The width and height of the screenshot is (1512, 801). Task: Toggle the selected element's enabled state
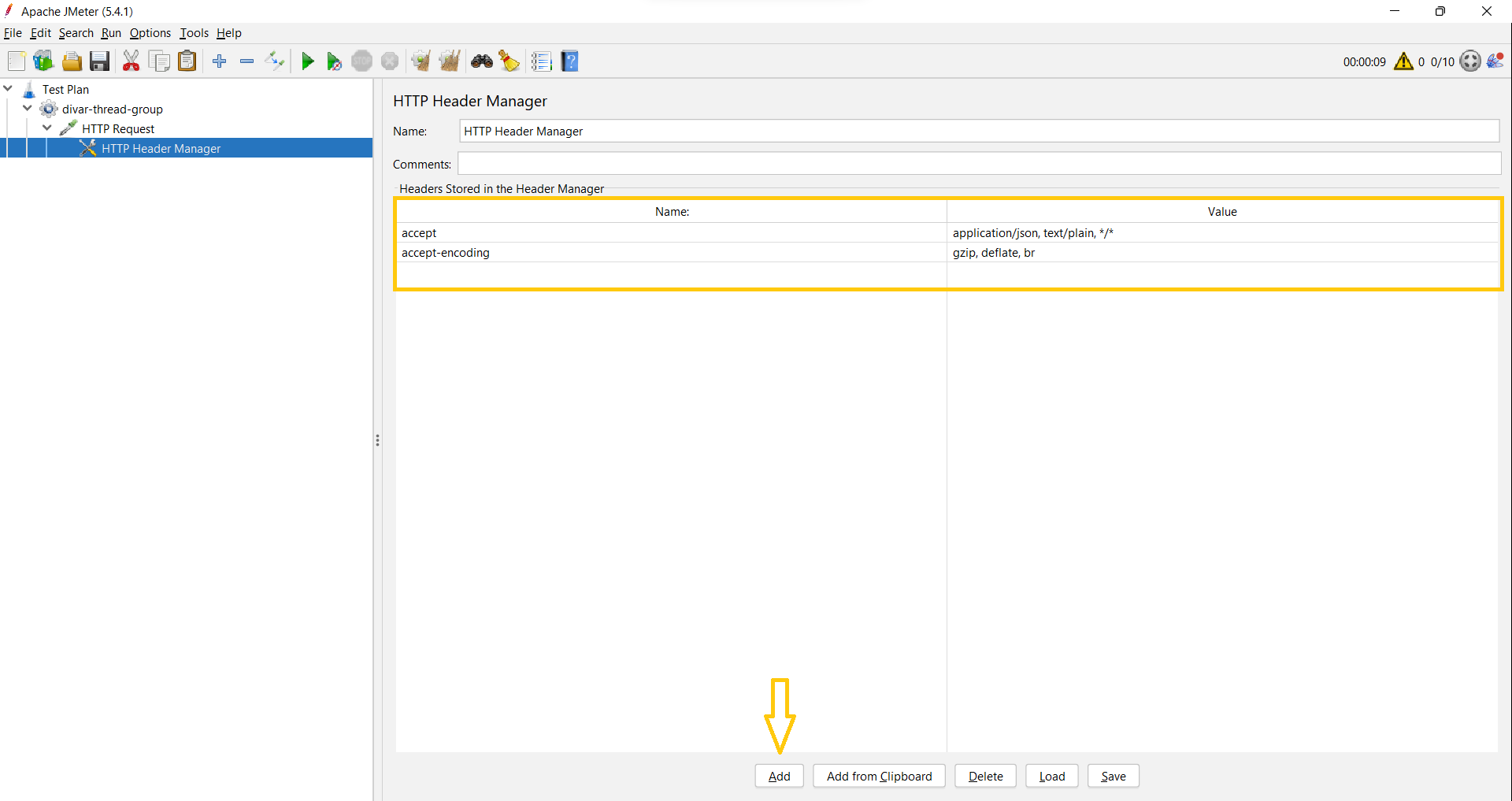[275, 61]
